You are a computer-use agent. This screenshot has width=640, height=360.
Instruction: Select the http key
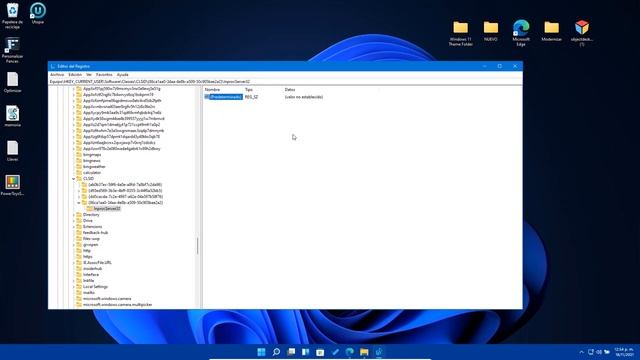coord(87,251)
